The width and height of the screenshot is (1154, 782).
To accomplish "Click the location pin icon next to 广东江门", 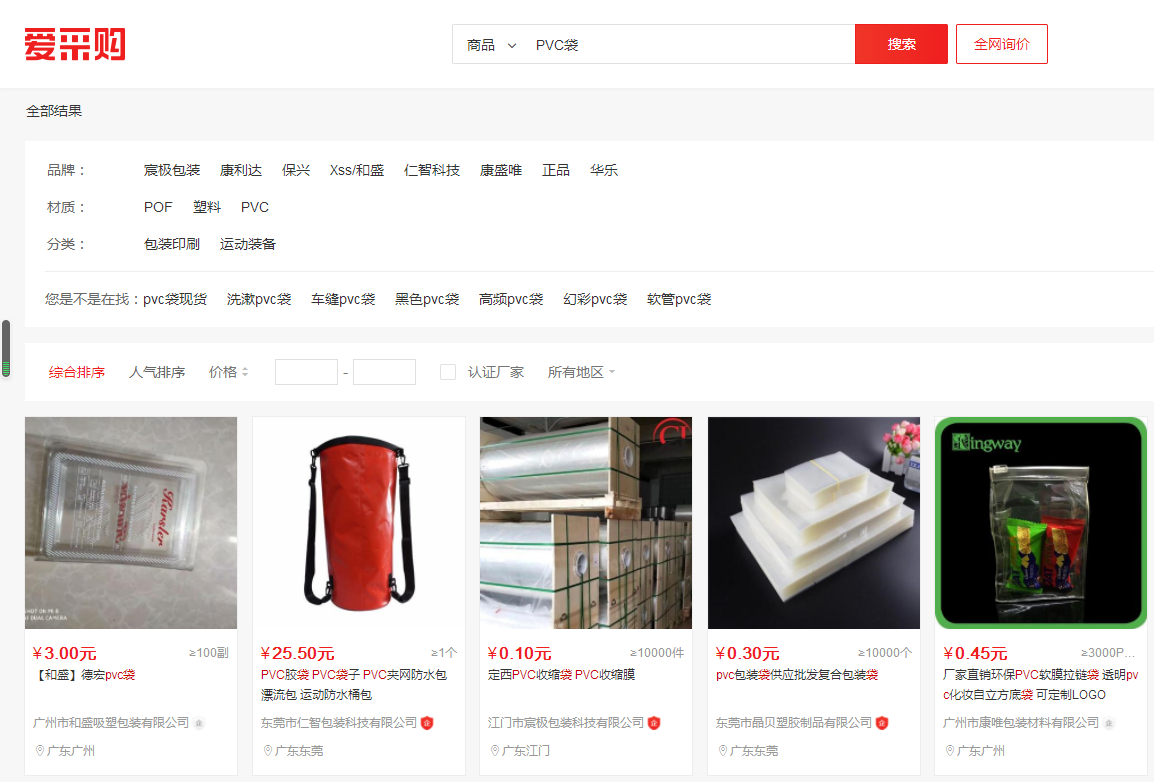I will point(495,750).
